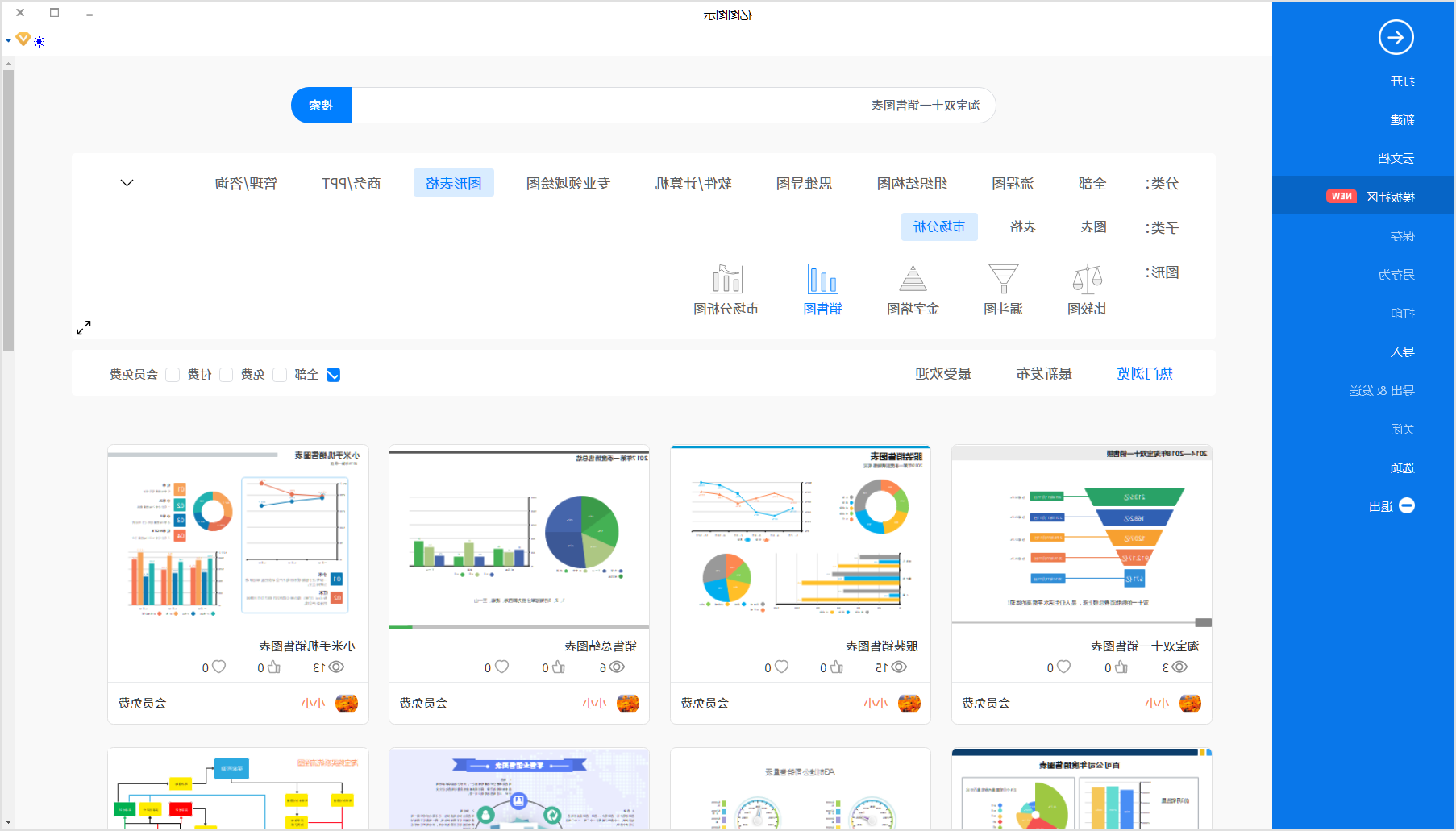Click the gold diamond VIP icon
The width and height of the screenshot is (1456, 831).
[23, 39]
